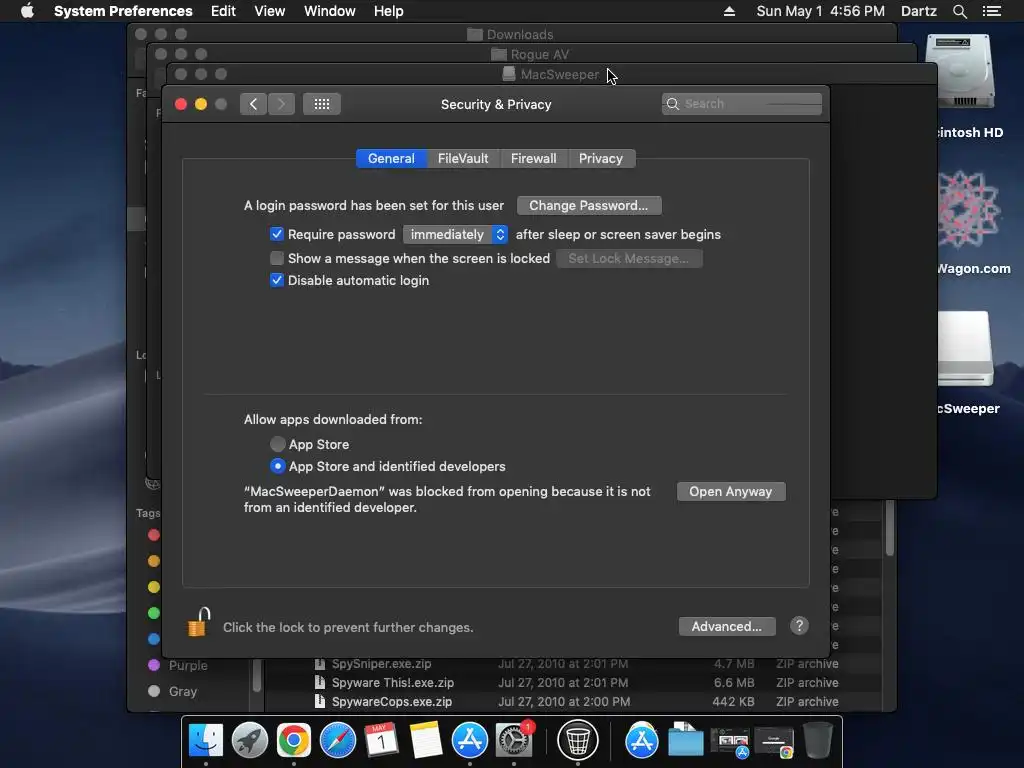Select App Store only radio button
The image size is (1024, 768).
[278, 444]
